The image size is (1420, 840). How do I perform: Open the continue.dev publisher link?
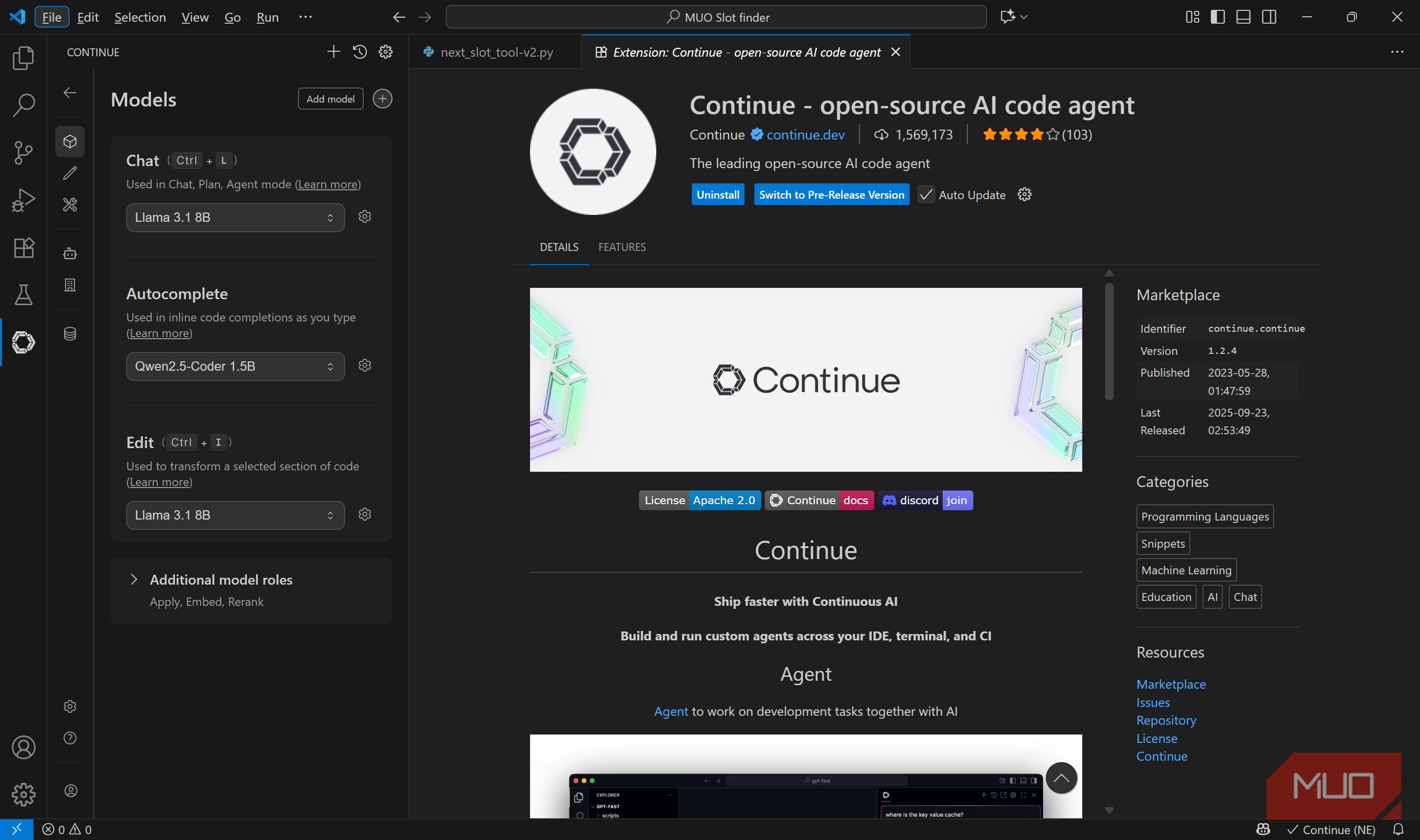[x=805, y=135]
